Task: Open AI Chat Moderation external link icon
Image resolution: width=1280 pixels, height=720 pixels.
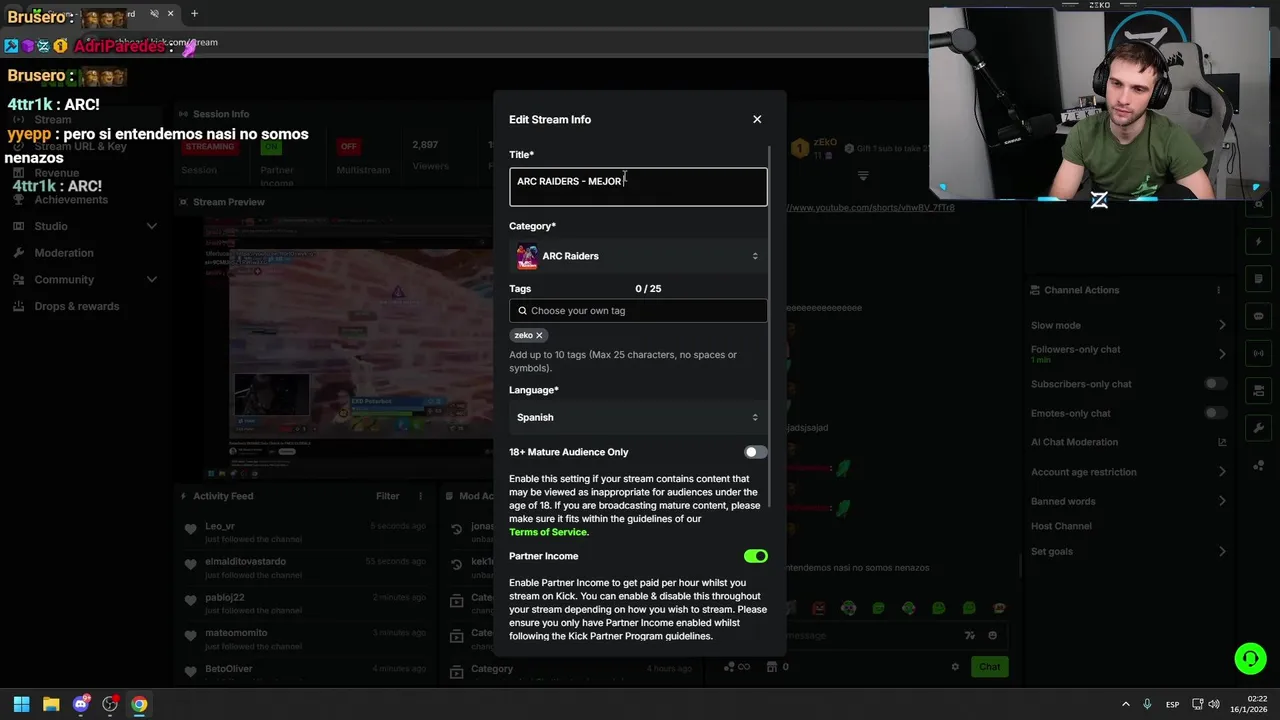Action: [x=1222, y=442]
